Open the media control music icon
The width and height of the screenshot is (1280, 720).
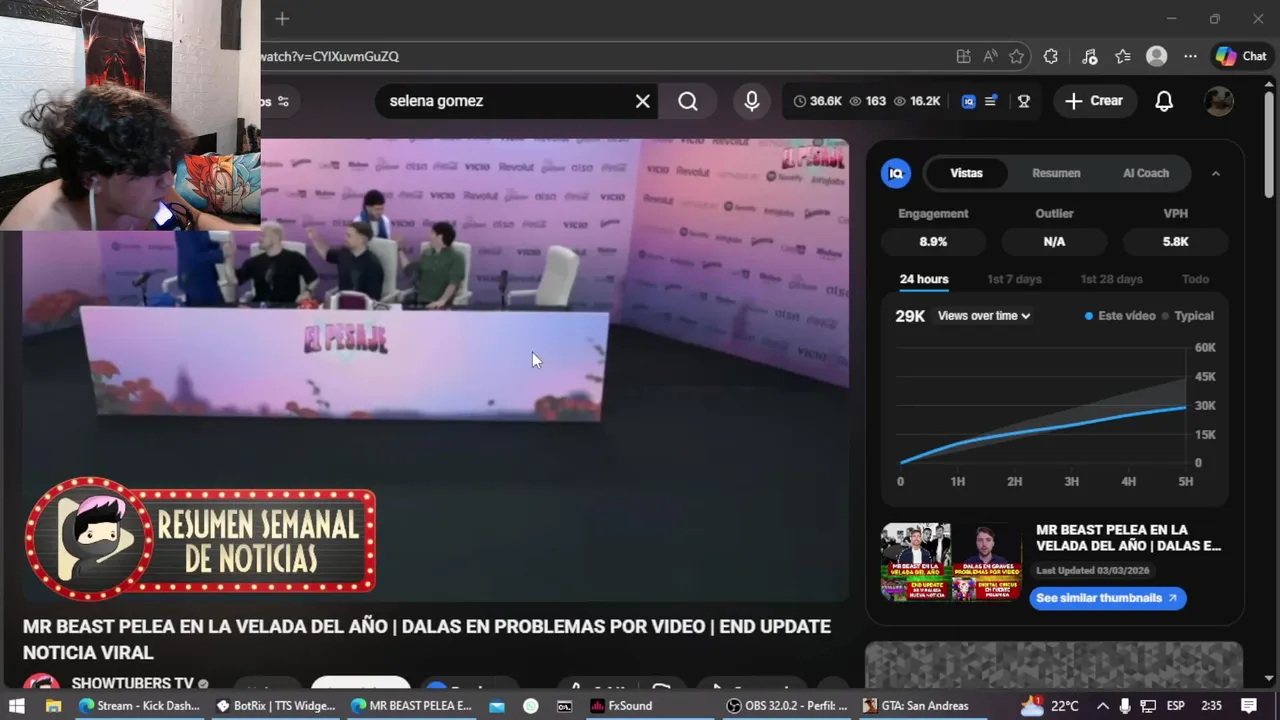tap(1090, 57)
